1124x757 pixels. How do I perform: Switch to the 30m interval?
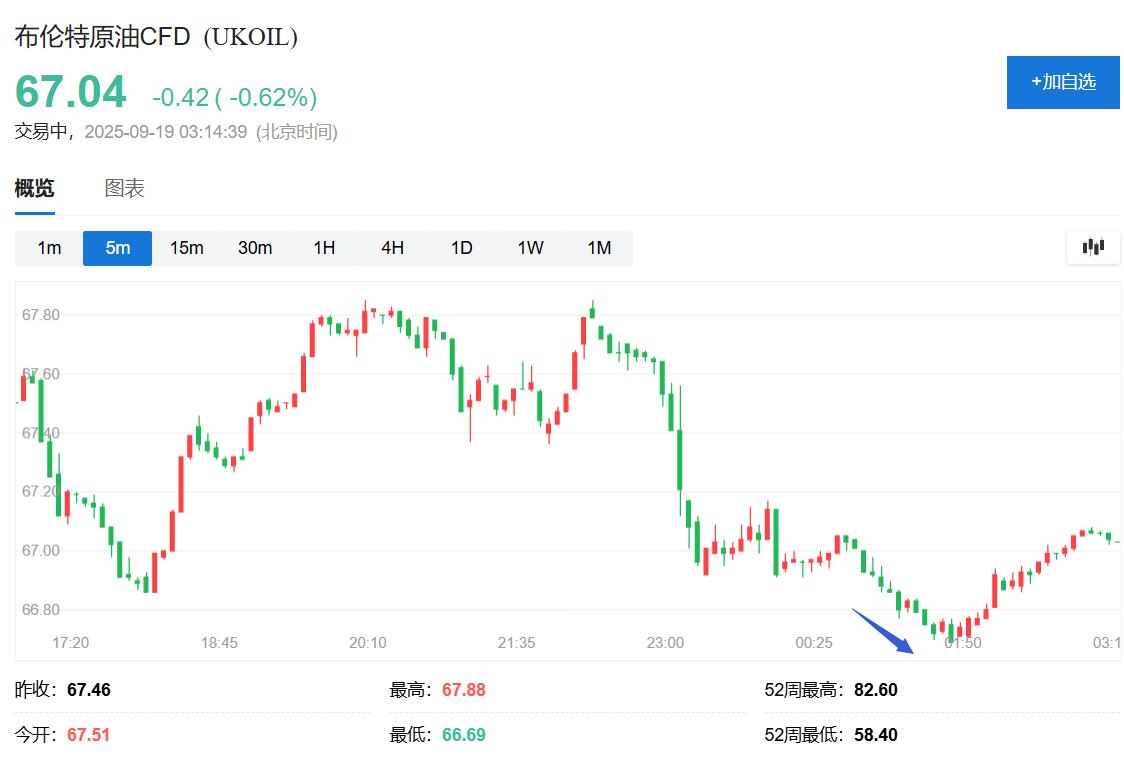pyautogui.click(x=255, y=248)
